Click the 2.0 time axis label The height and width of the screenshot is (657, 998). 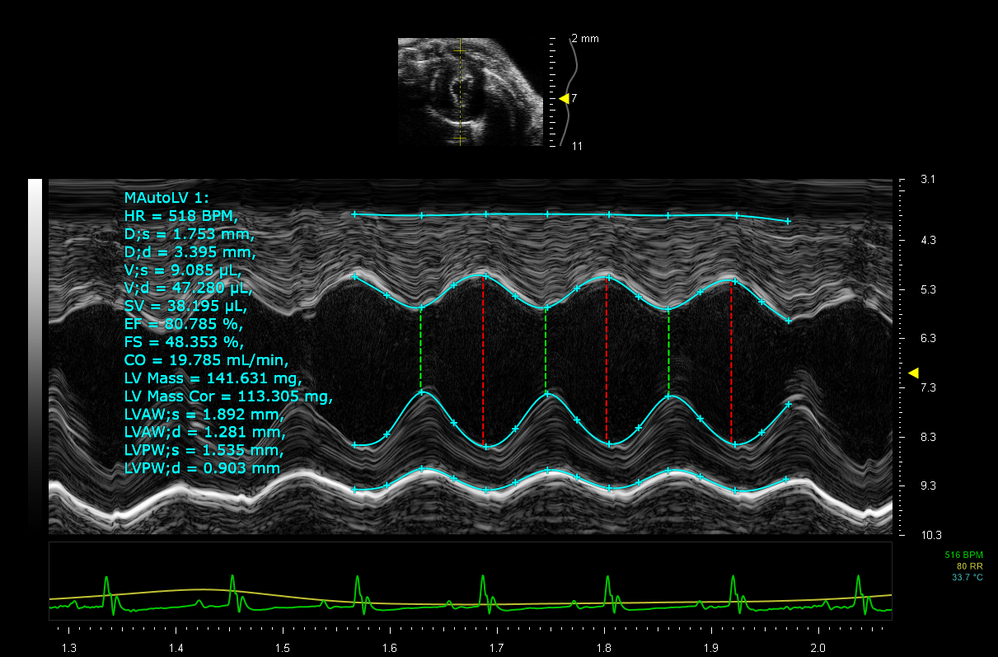coord(818,649)
